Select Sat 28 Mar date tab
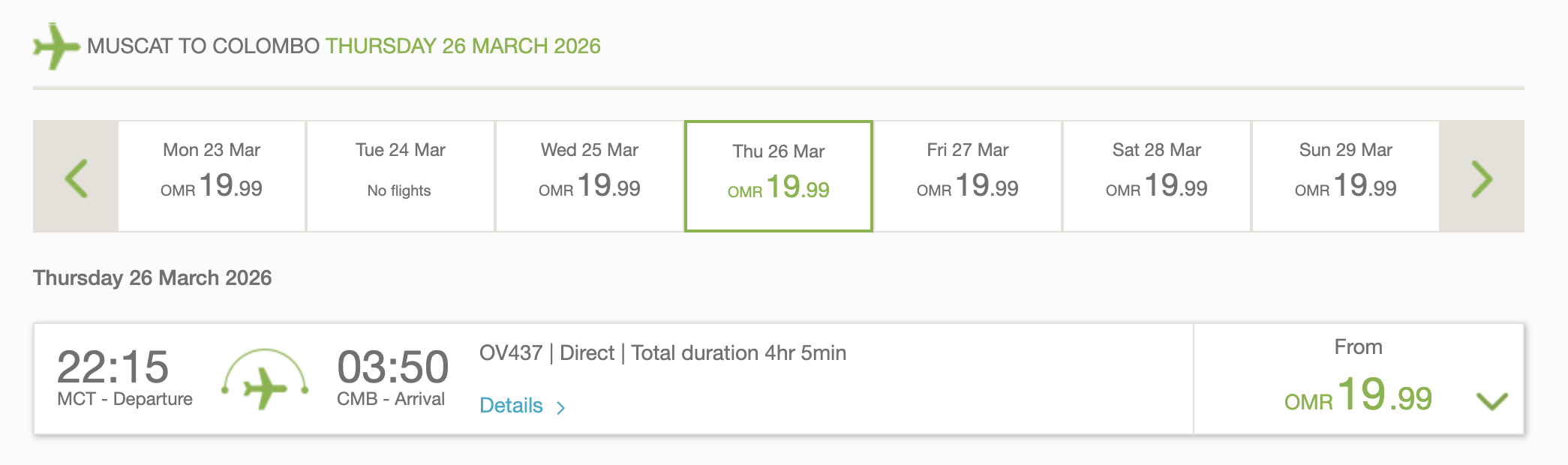This screenshot has height=465, width=1568. pos(1157,175)
